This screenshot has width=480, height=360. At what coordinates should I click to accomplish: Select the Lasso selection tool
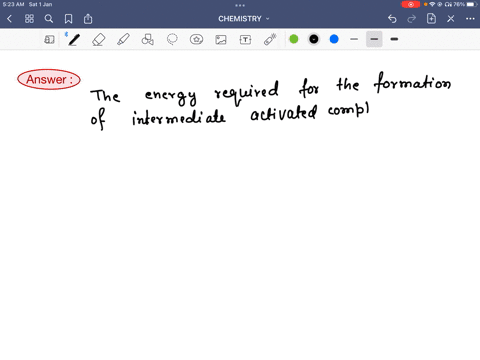(x=172, y=39)
